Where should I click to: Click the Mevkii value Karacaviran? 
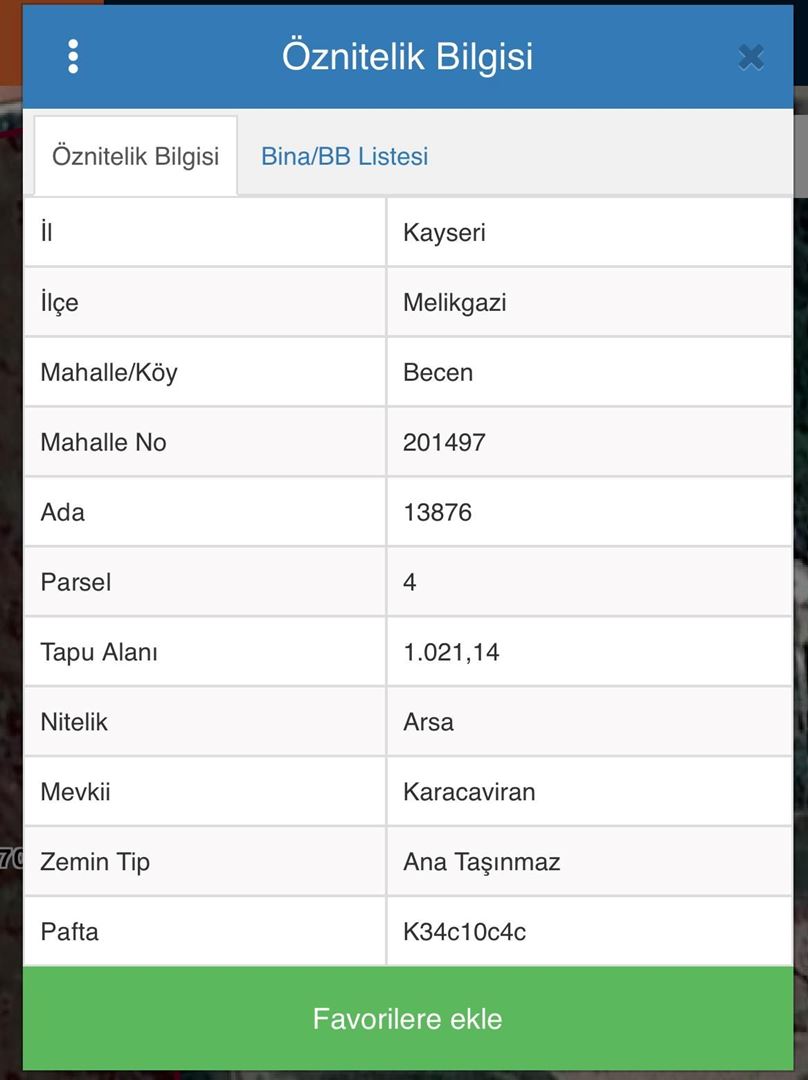pyautogui.click(x=469, y=792)
